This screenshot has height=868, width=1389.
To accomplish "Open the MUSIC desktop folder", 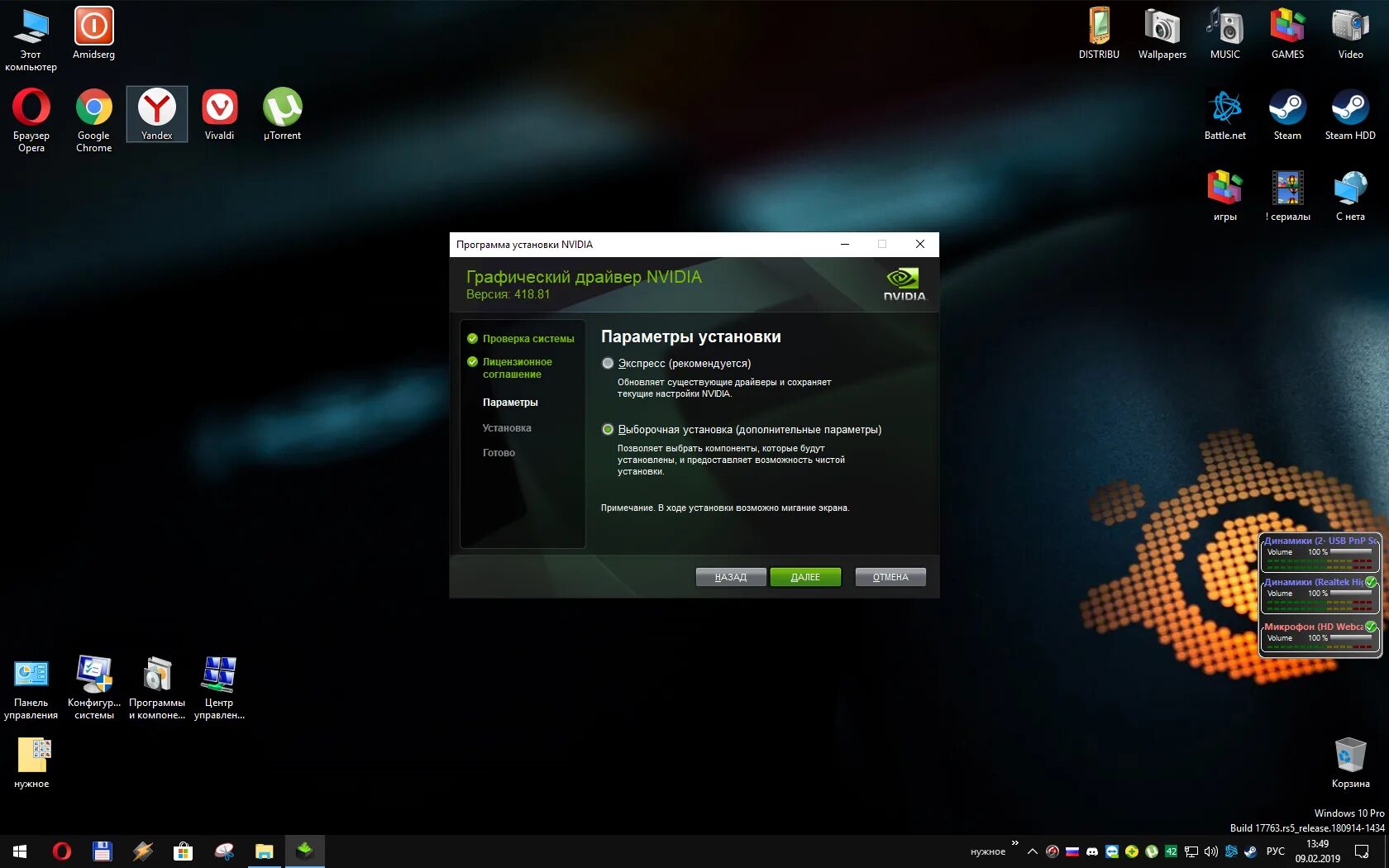I will coord(1225,34).
